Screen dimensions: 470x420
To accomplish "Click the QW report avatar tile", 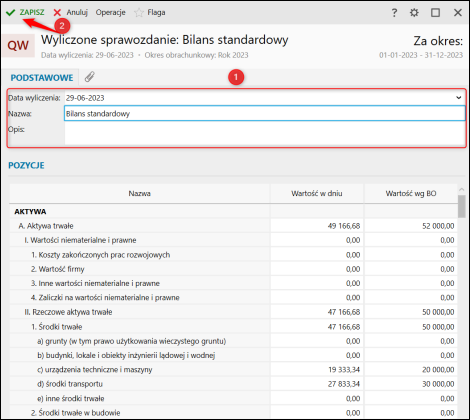I will point(18,45).
